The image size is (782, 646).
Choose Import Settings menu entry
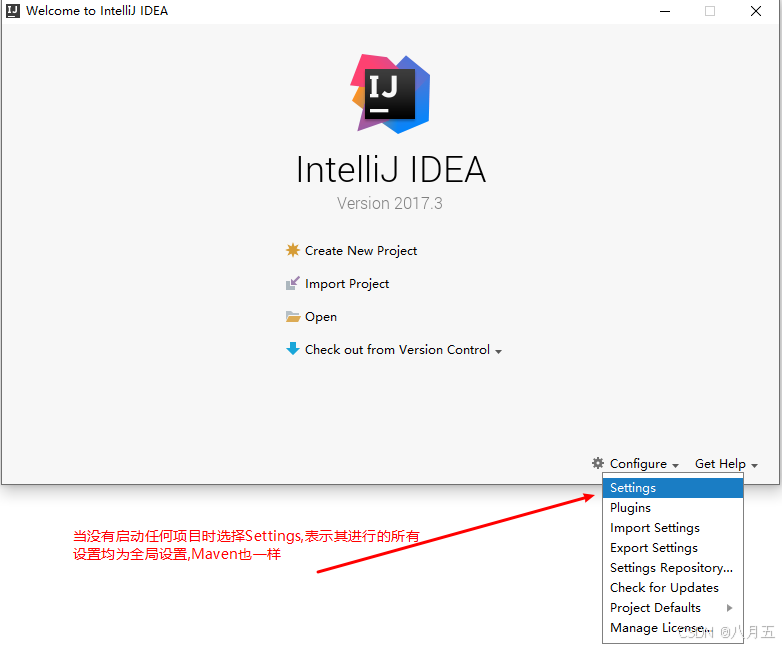tap(673, 528)
